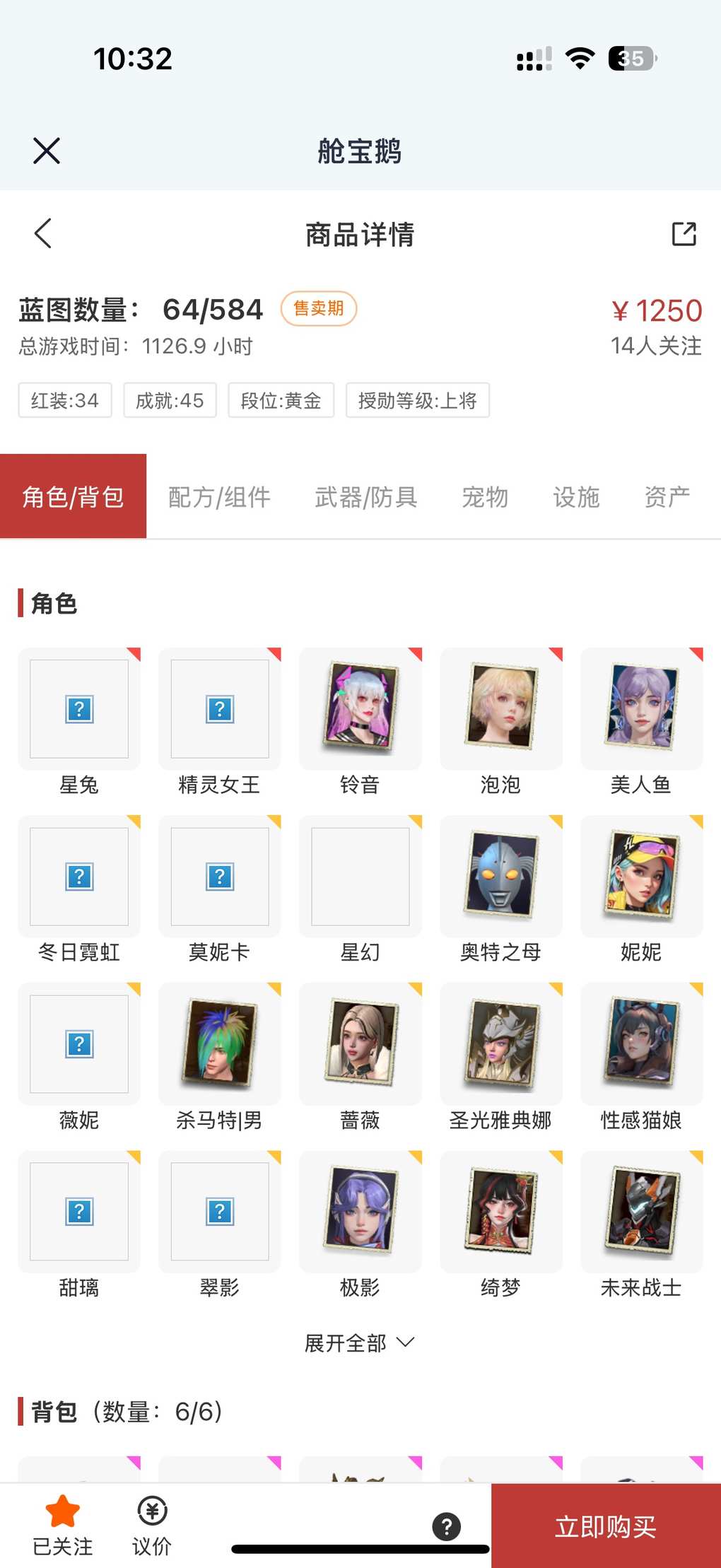Viewport: 721px width, 1568px height.
Task: Open the 宠物 tab
Action: [x=485, y=497]
